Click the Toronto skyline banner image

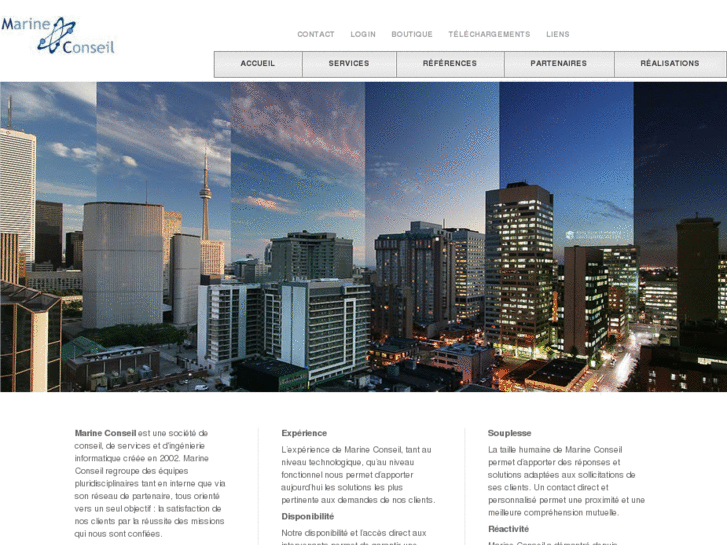click(x=364, y=237)
